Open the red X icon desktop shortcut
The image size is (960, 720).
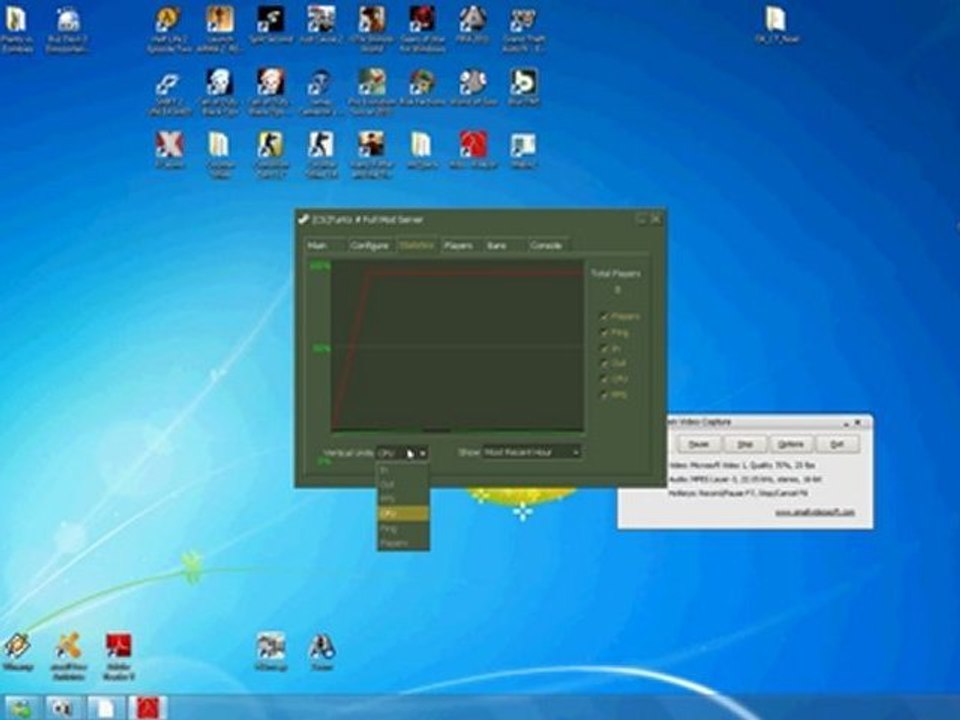pos(169,151)
